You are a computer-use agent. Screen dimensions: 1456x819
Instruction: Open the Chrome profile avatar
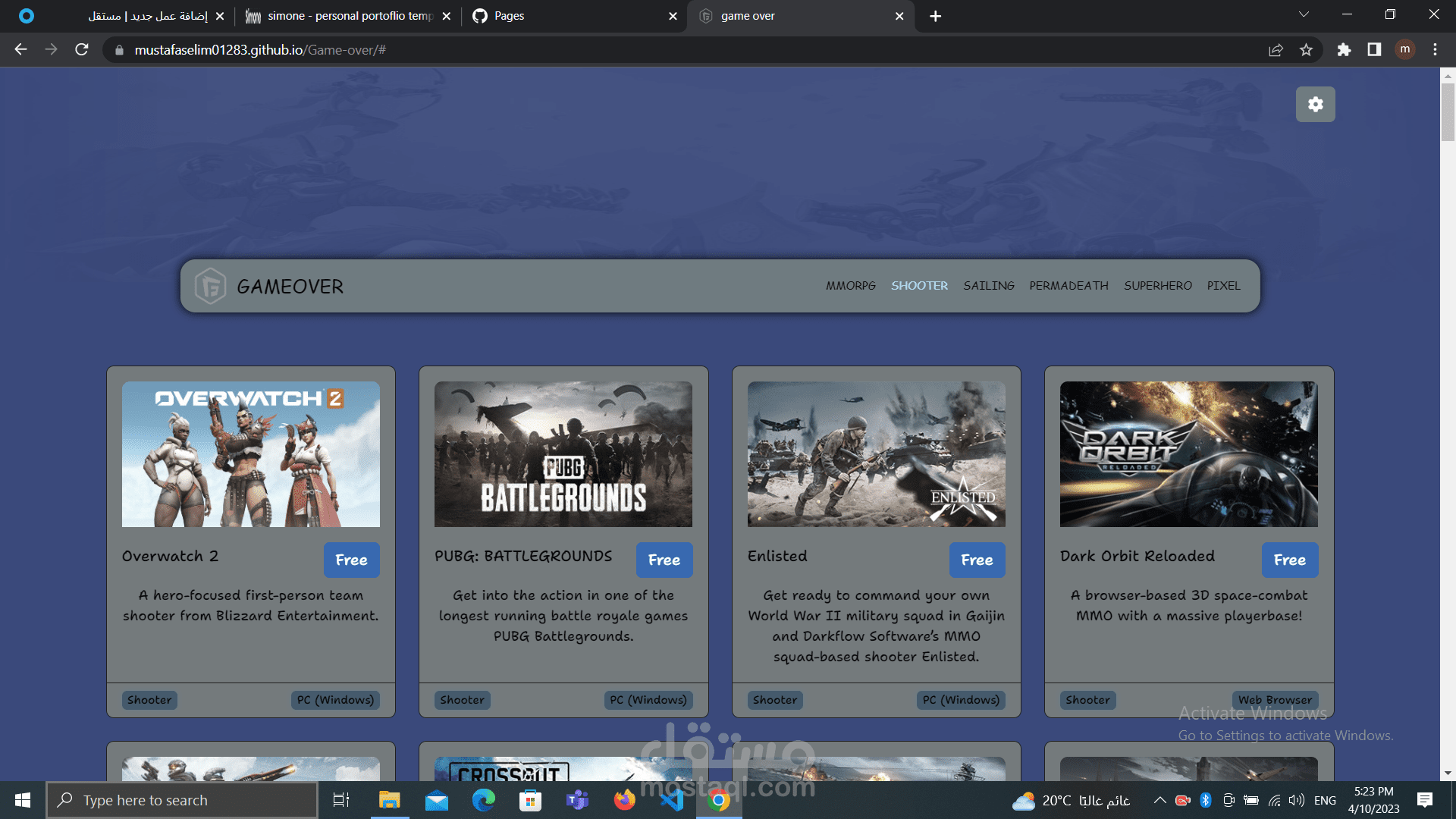click(1404, 50)
